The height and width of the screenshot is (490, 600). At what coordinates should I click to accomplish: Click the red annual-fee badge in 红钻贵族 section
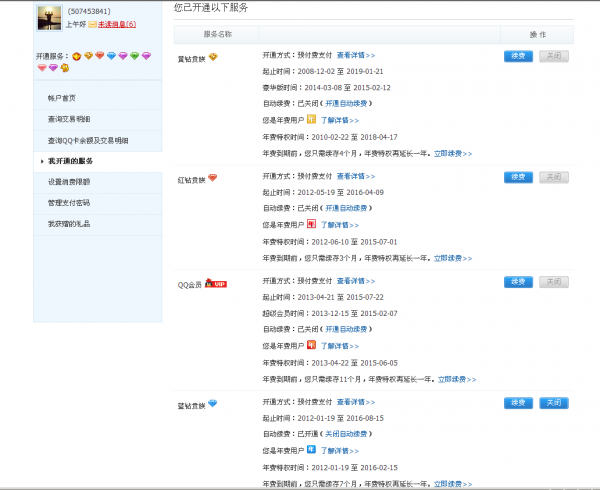pos(311,224)
